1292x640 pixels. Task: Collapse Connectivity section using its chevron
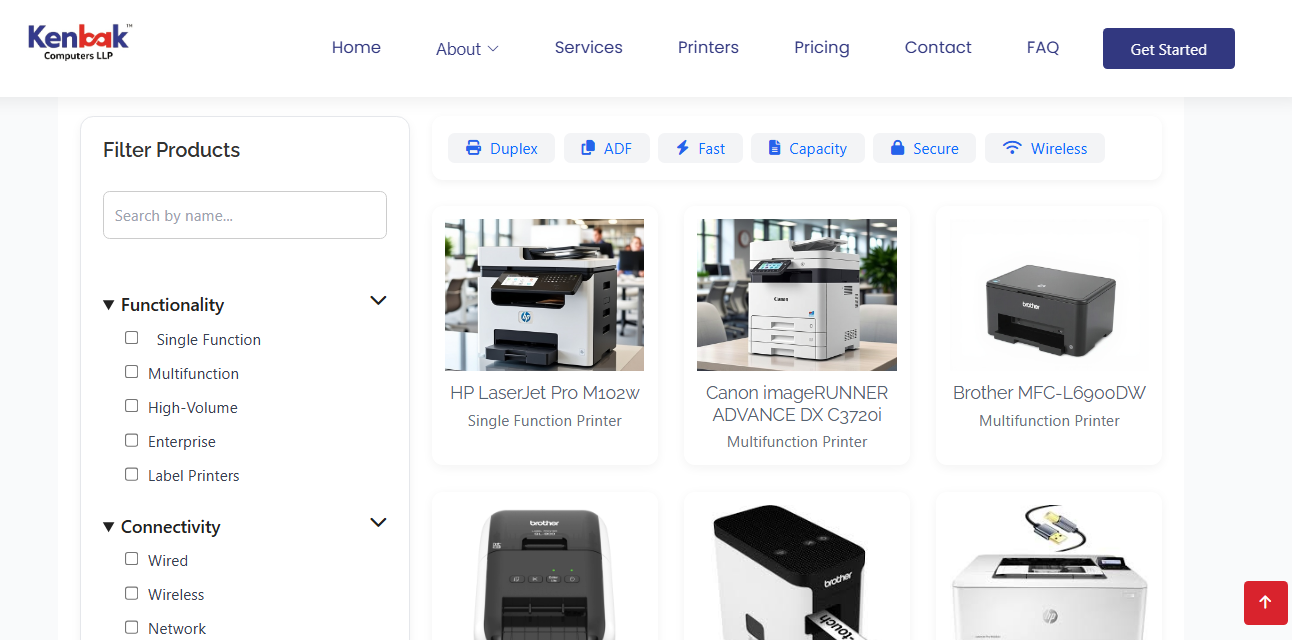coord(378,522)
